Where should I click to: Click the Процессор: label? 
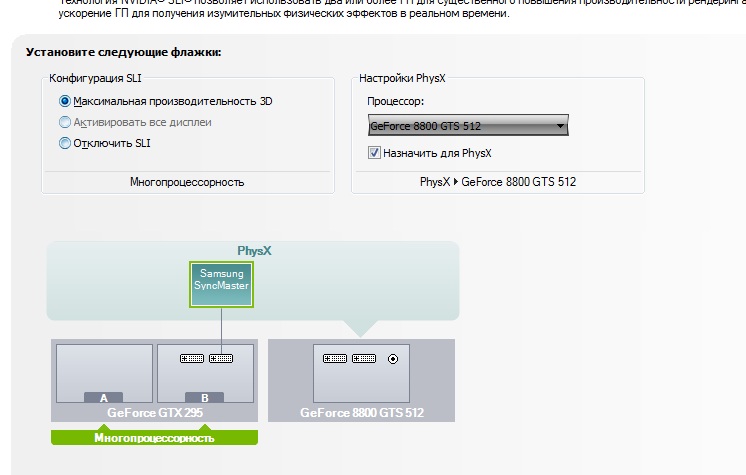pos(395,101)
